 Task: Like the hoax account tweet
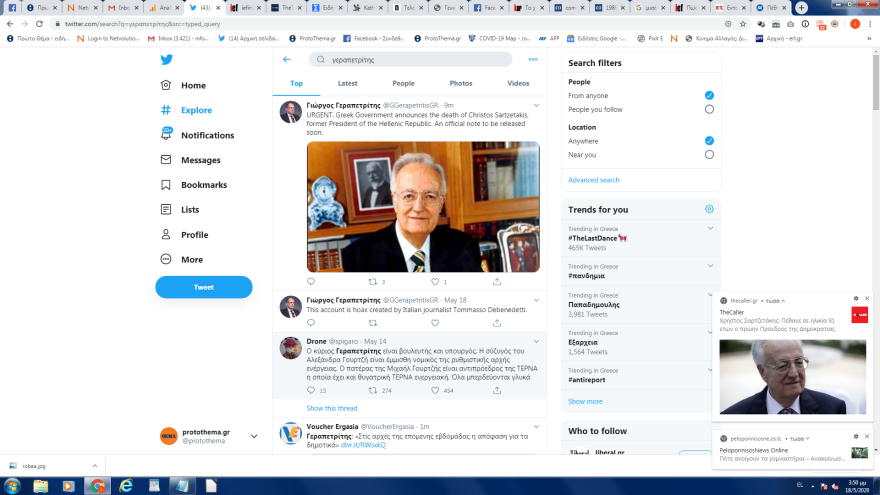coord(435,323)
